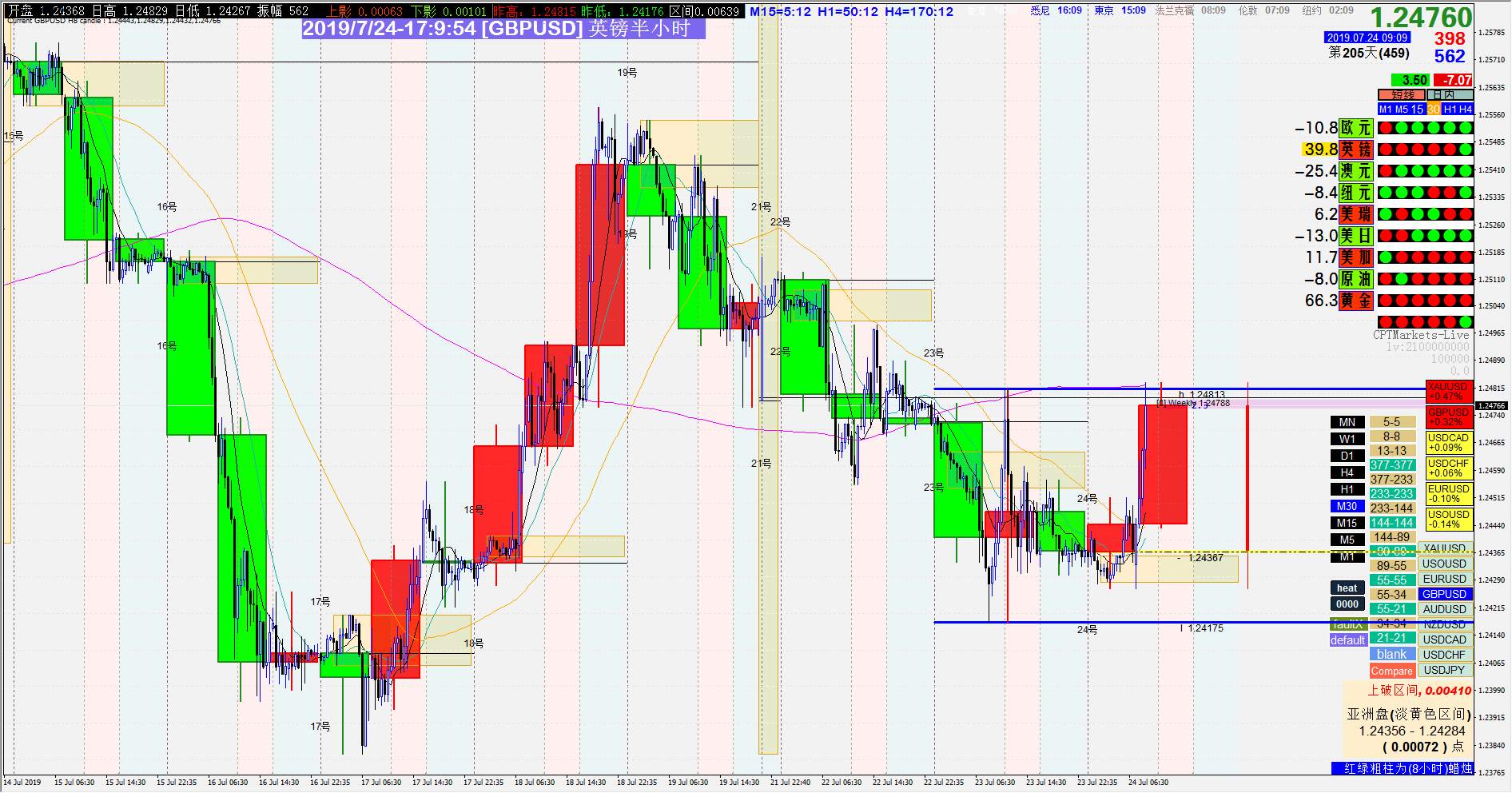
Task: Select the highlighted M30 timeframe button
Action: click(x=1347, y=506)
